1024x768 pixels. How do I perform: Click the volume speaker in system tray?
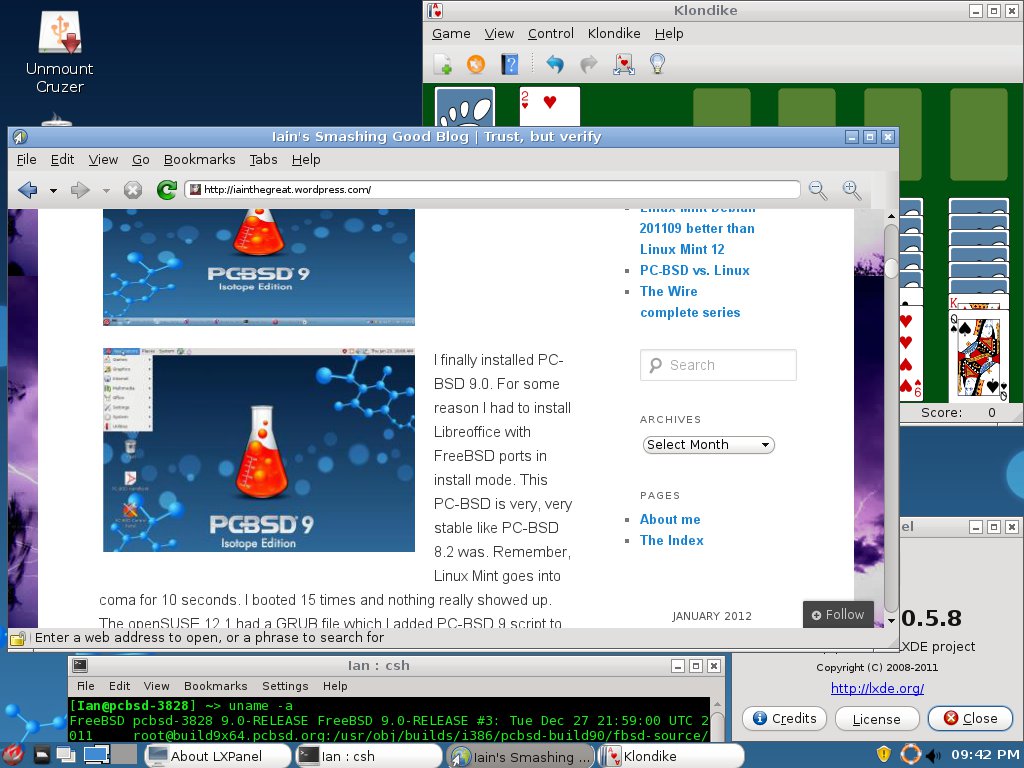pyautogui.click(x=932, y=756)
